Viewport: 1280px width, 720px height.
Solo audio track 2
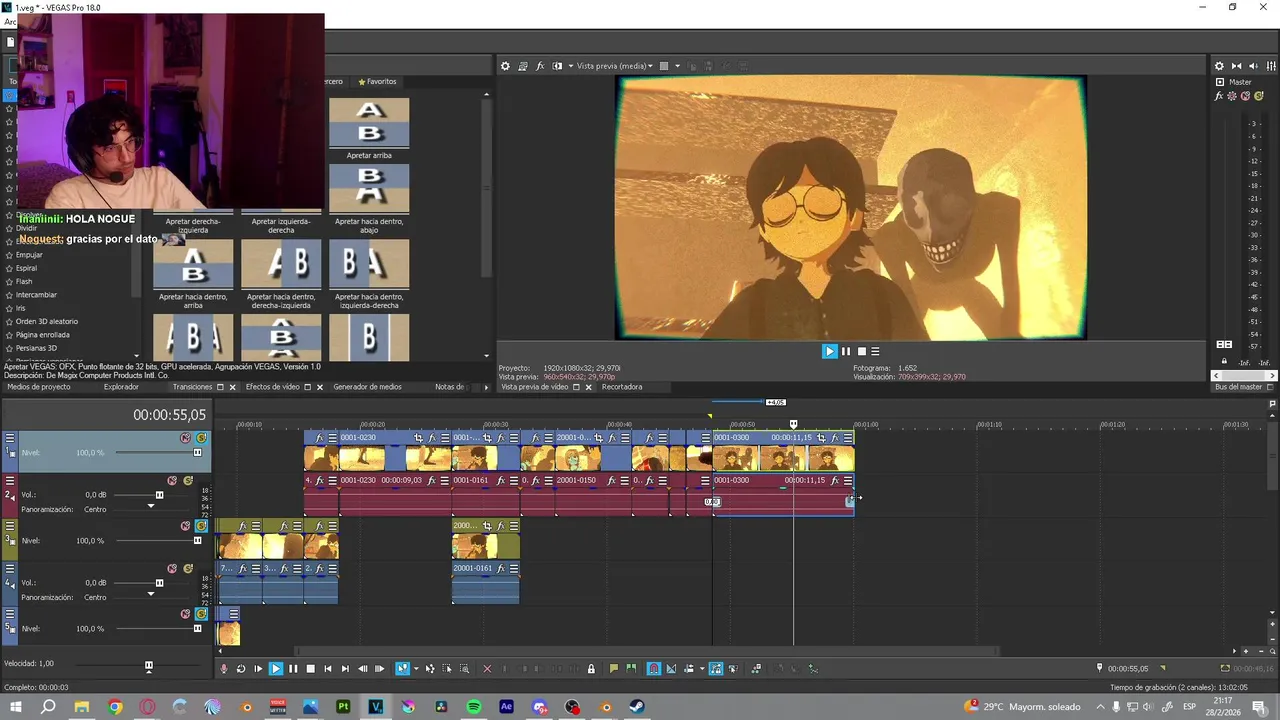188,481
